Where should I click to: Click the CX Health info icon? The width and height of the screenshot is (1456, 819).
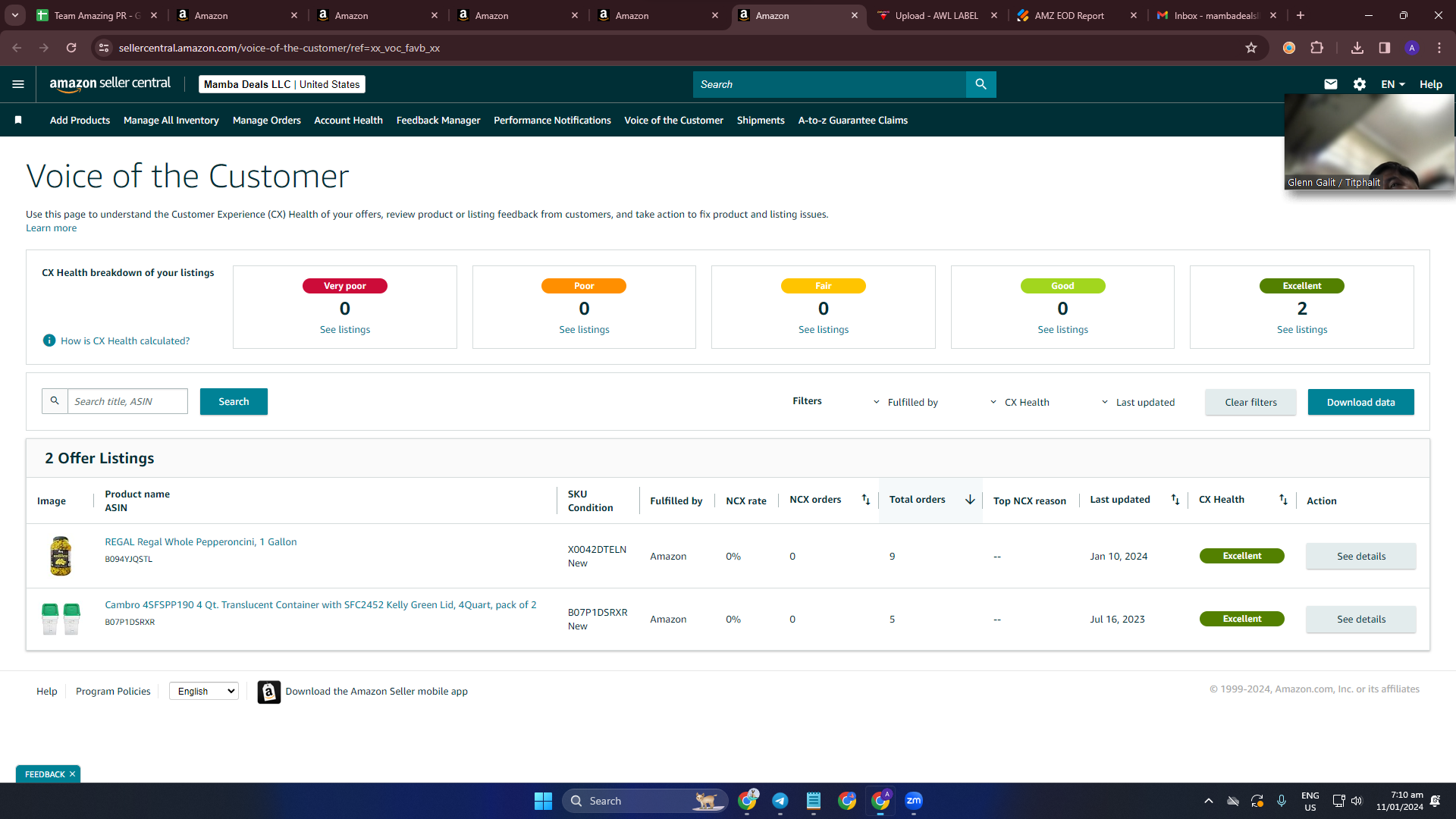[x=49, y=340]
